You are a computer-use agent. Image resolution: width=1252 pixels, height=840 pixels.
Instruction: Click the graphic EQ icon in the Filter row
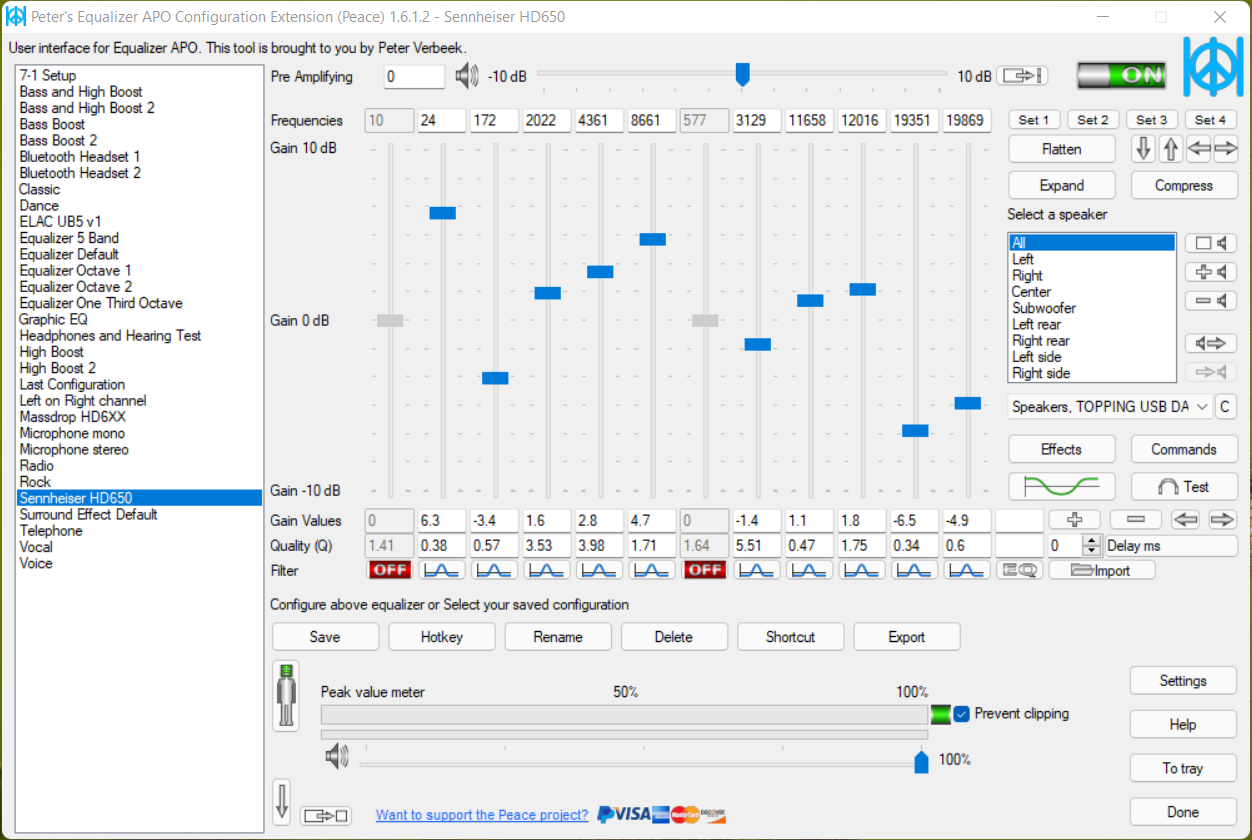tap(1020, 569)
